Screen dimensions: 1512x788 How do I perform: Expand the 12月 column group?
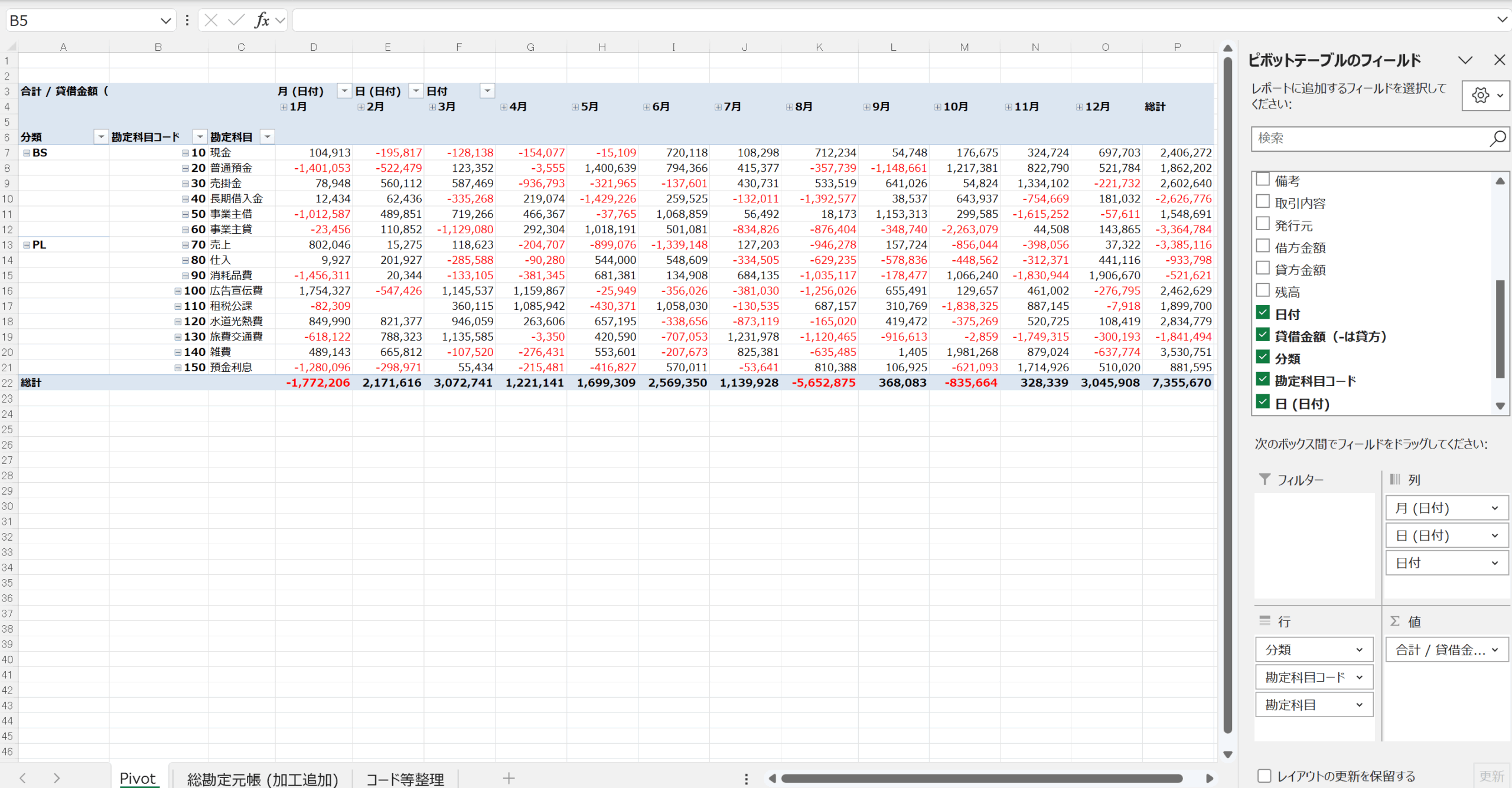point(1080,107)
